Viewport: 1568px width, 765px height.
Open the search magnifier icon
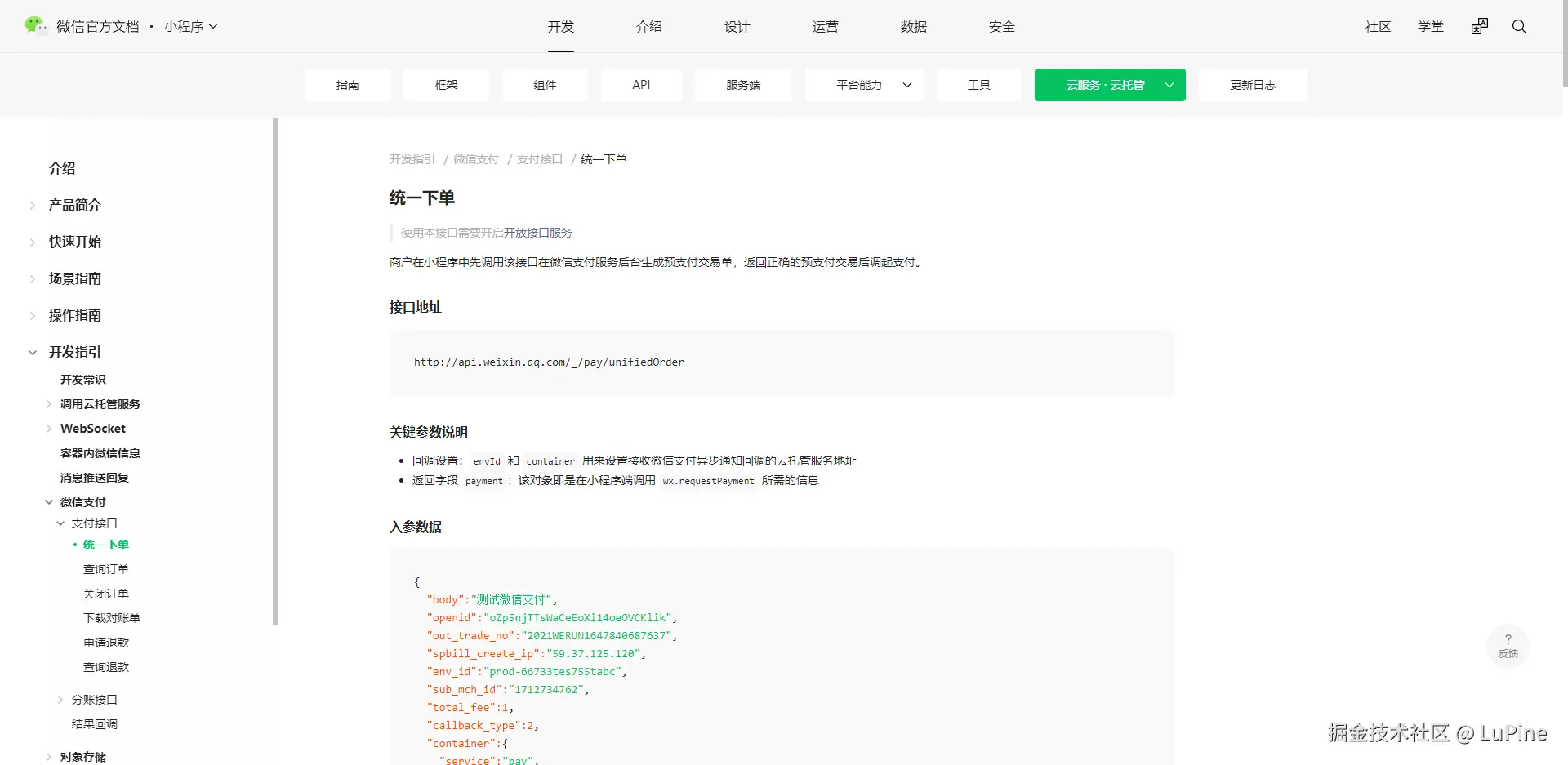[1519, 26]
